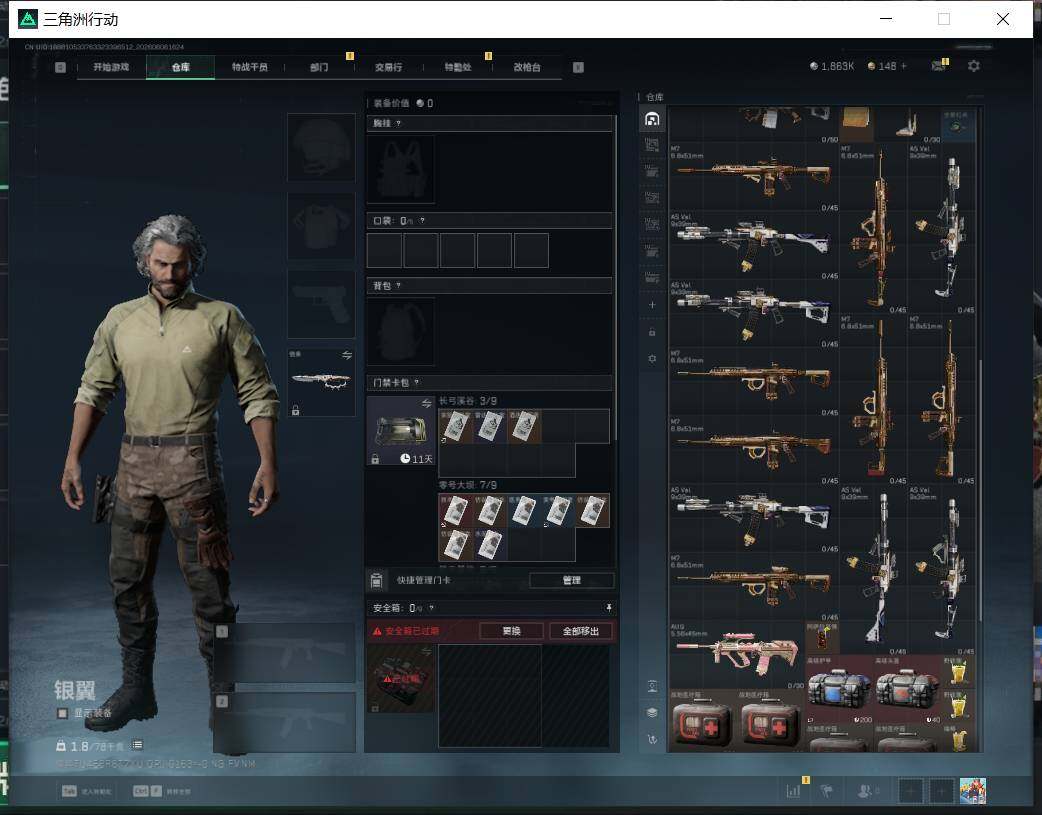Viewport: 1042px width, 815px height.
Task: Click the 1,863K currency balance
Action: (831, 66)
